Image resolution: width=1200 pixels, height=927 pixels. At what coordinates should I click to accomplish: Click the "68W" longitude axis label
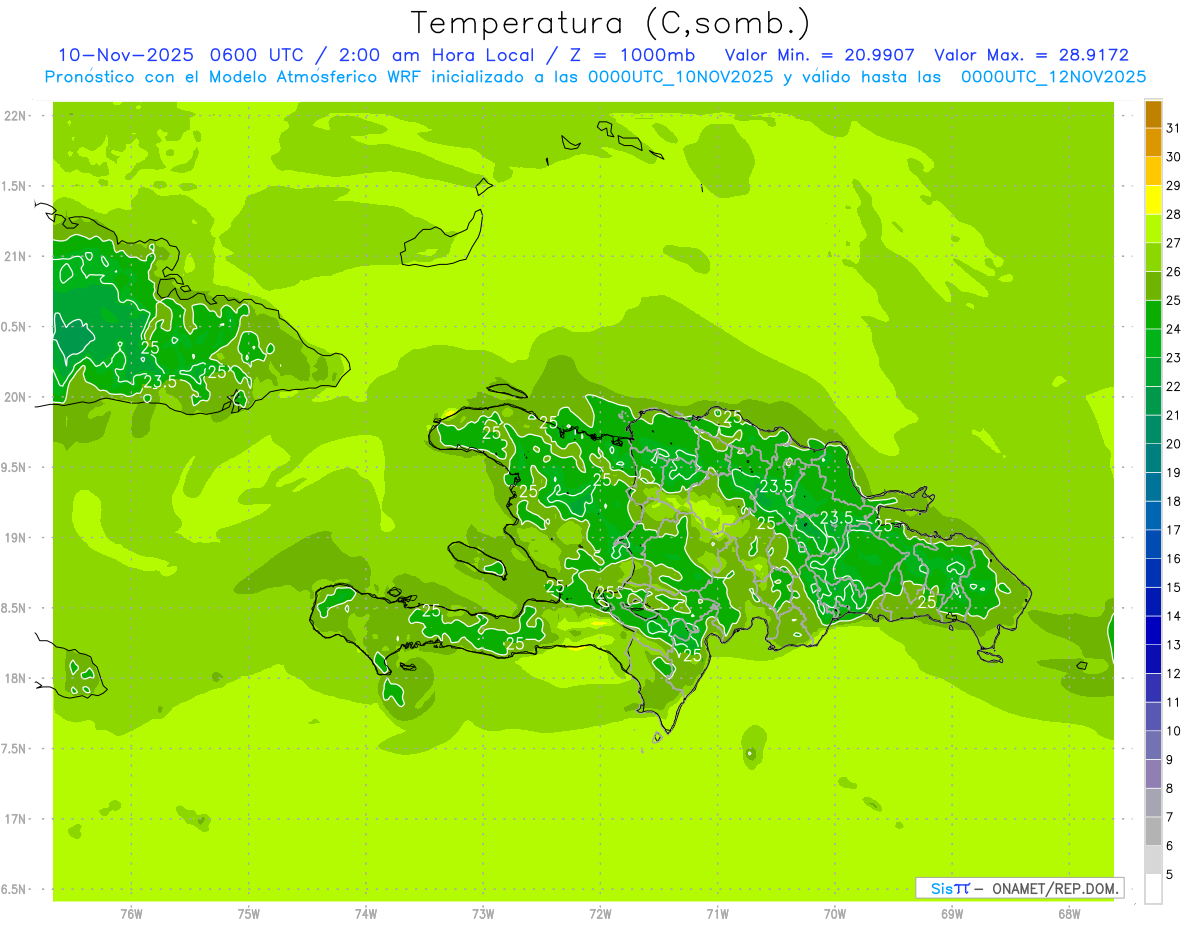[x=1069, y=914]
